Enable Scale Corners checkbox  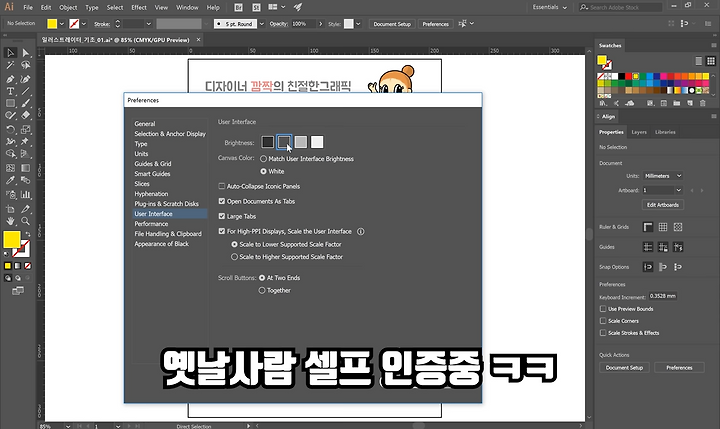tap(603, 321)
